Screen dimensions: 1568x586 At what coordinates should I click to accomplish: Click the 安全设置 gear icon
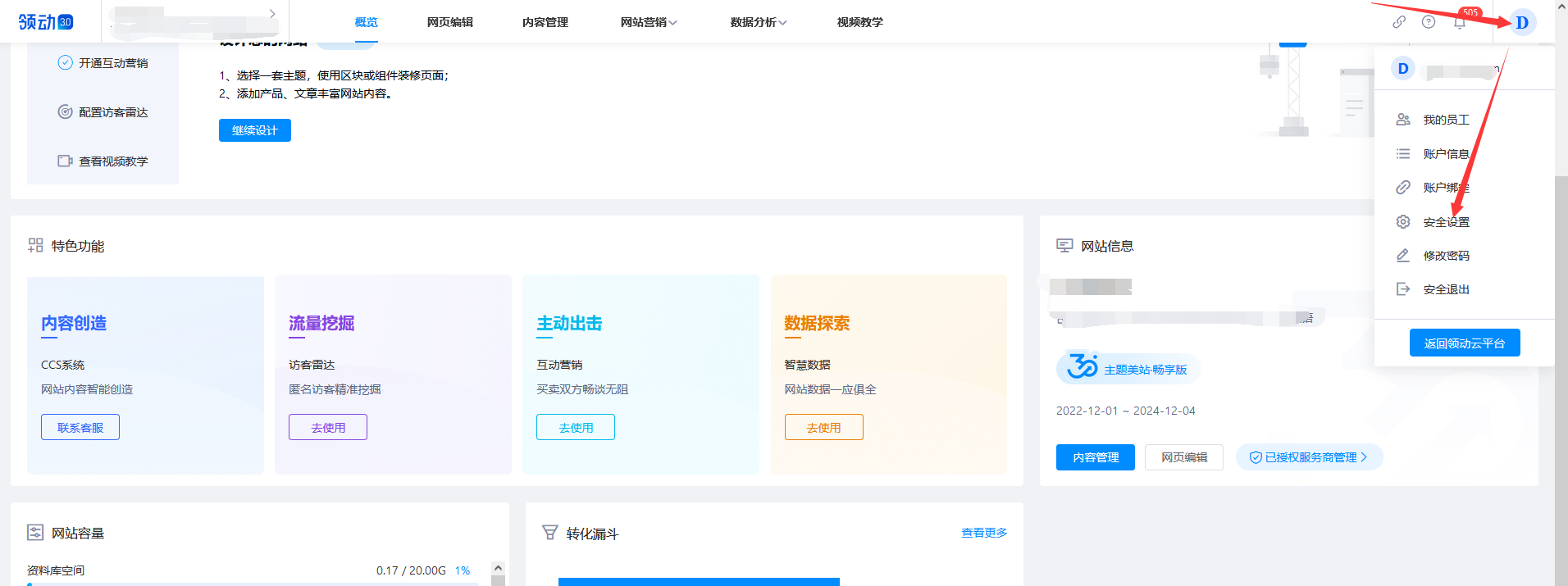1403,222
